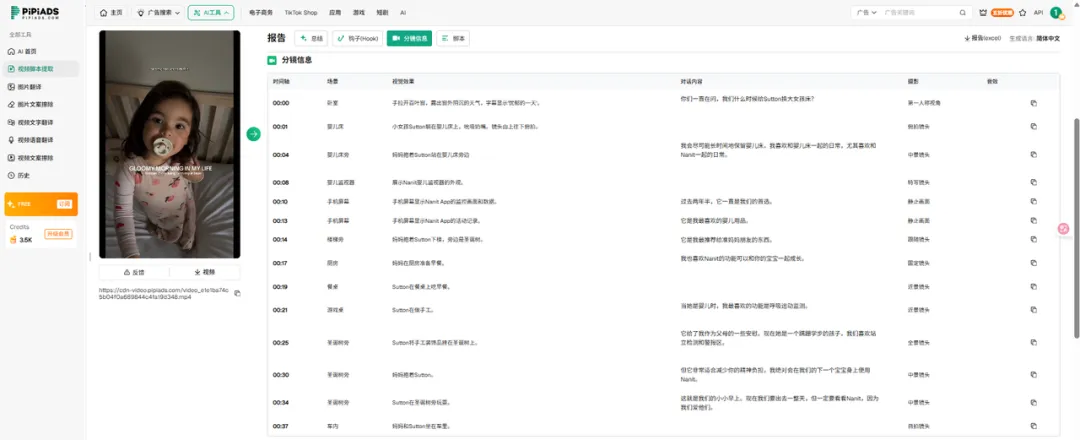Click the orange FREE subscribe banner
The image size is (1080, 440).
(41, 204)
